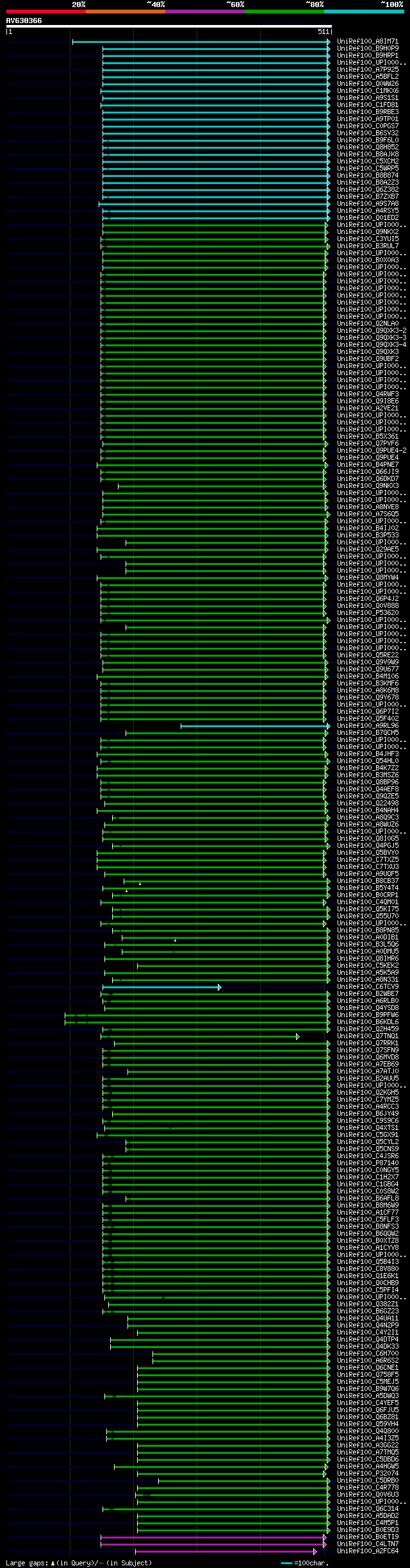Click the short cyan alignment bar for UniRef100_A9RL96
The height and width of the screenshot is (1568, 410).
tap(255, 726)
